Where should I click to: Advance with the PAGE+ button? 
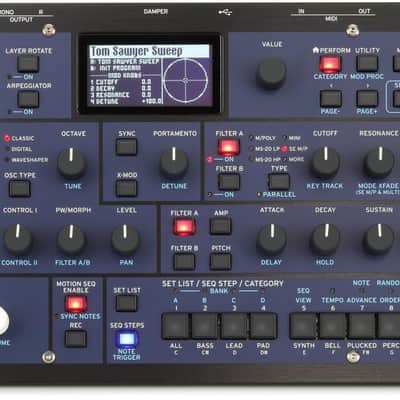pos(367,99)
